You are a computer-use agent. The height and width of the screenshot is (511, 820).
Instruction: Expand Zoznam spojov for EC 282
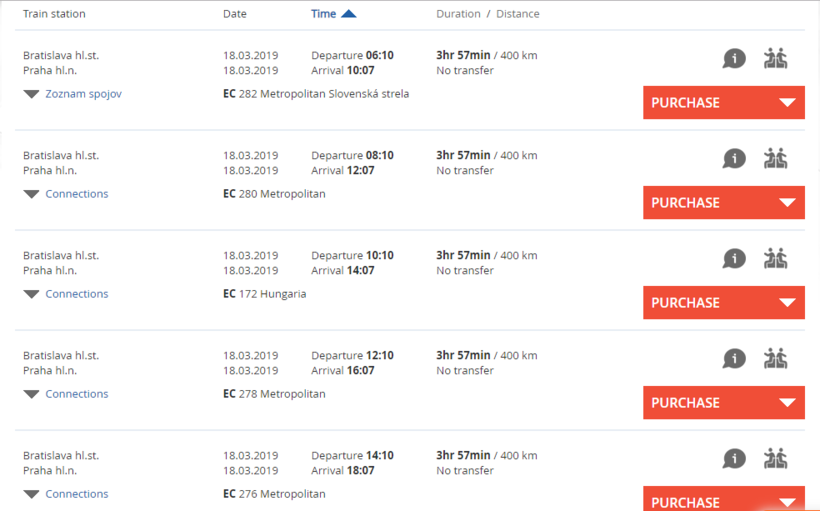pyautogui.click(x=83, y=94)
